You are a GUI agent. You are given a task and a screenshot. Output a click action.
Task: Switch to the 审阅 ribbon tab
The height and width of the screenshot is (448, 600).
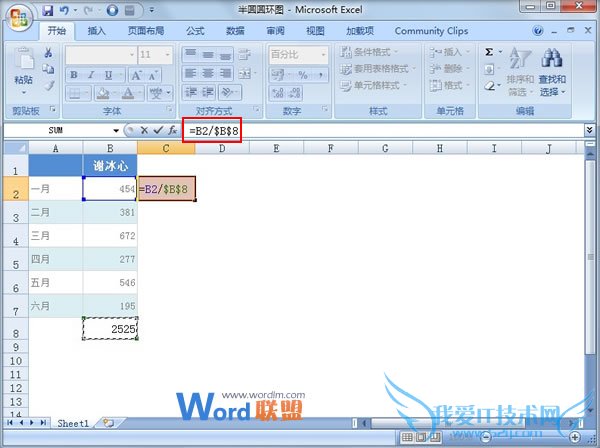(x=275, y=31)
